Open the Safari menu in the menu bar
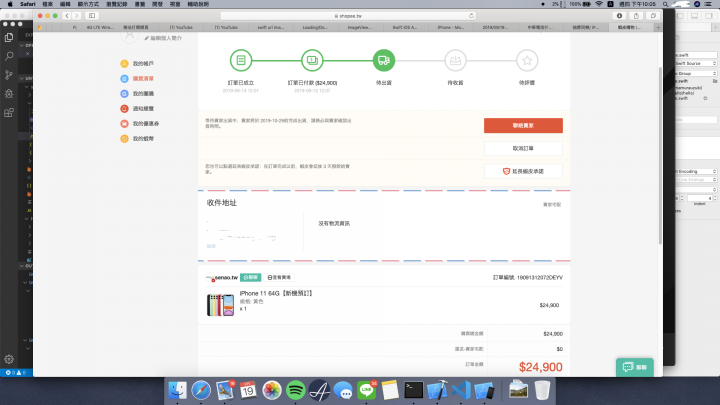Image resolution: width=720 pixels, height=405 pixels. click(x=28, y=4)
